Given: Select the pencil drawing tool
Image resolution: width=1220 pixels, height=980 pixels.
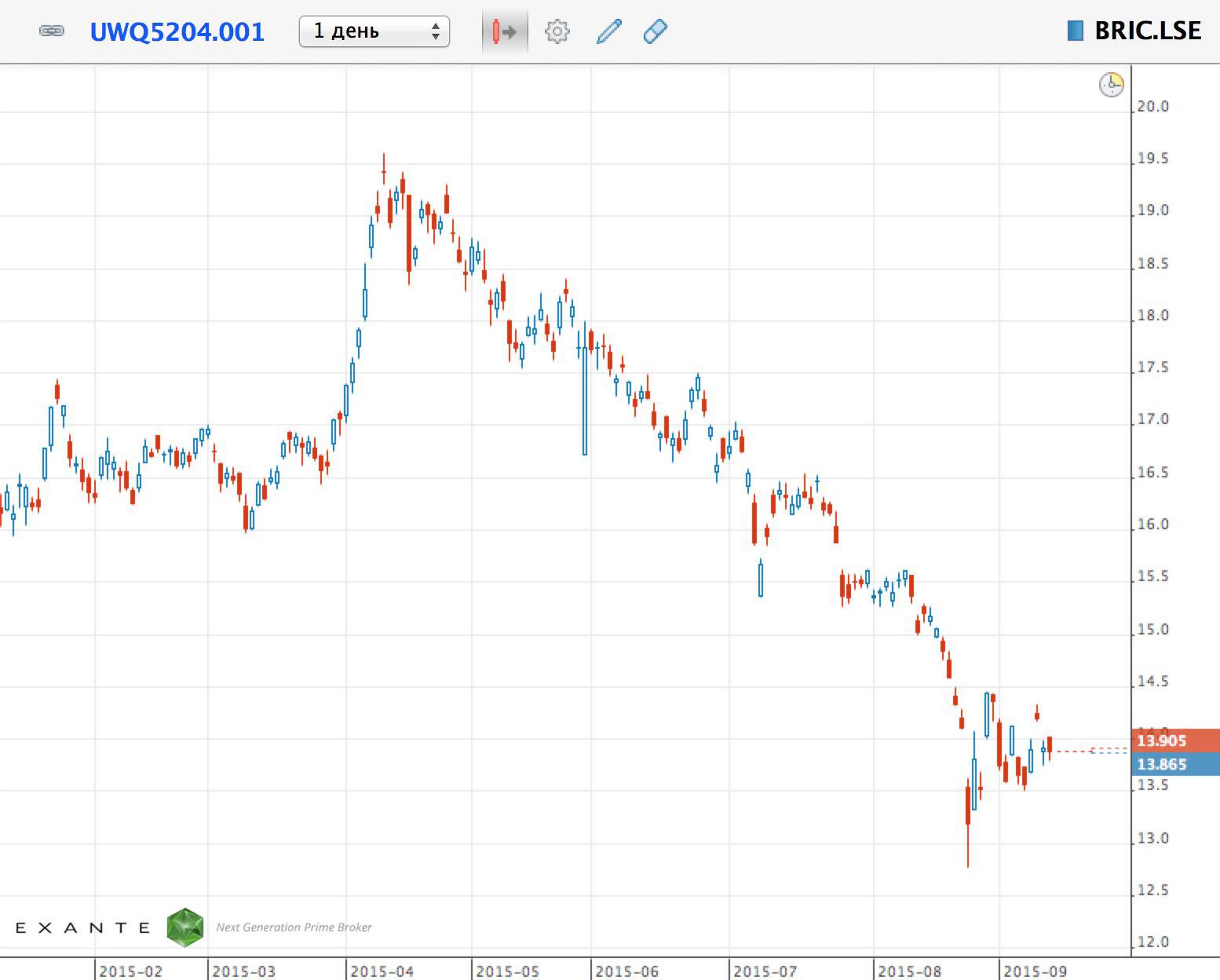Looking at the screenshot, I should (608, 31).
